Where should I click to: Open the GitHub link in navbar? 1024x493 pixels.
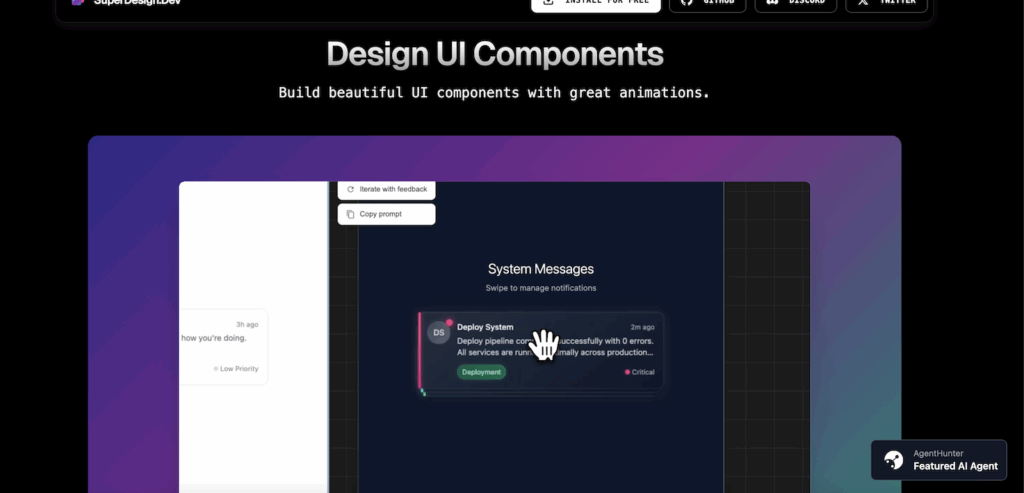point(708,3)
